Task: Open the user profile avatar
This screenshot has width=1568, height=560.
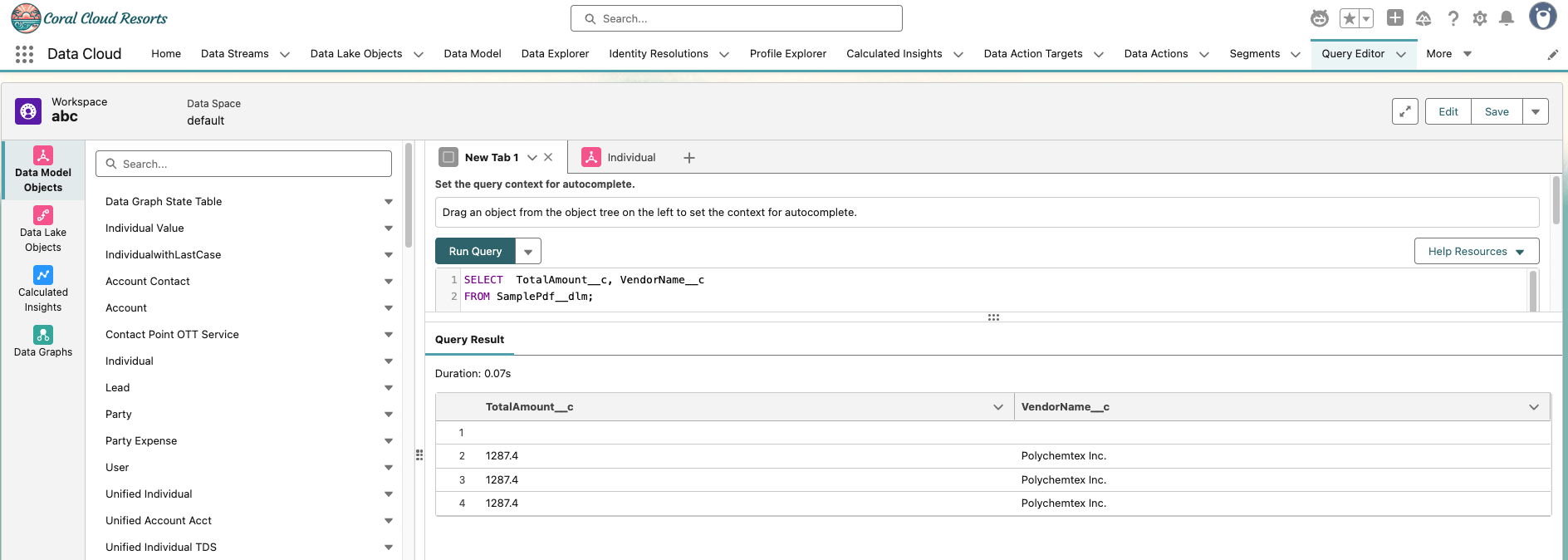Action: (1543, 17)
